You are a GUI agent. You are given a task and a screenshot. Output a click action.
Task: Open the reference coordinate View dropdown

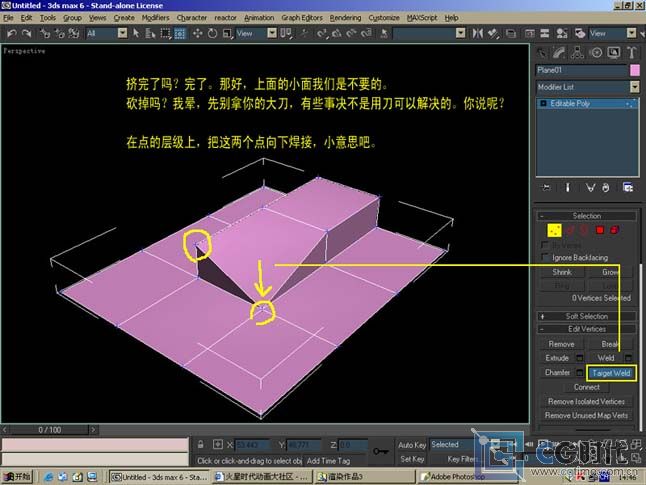[x=272, y=33]
